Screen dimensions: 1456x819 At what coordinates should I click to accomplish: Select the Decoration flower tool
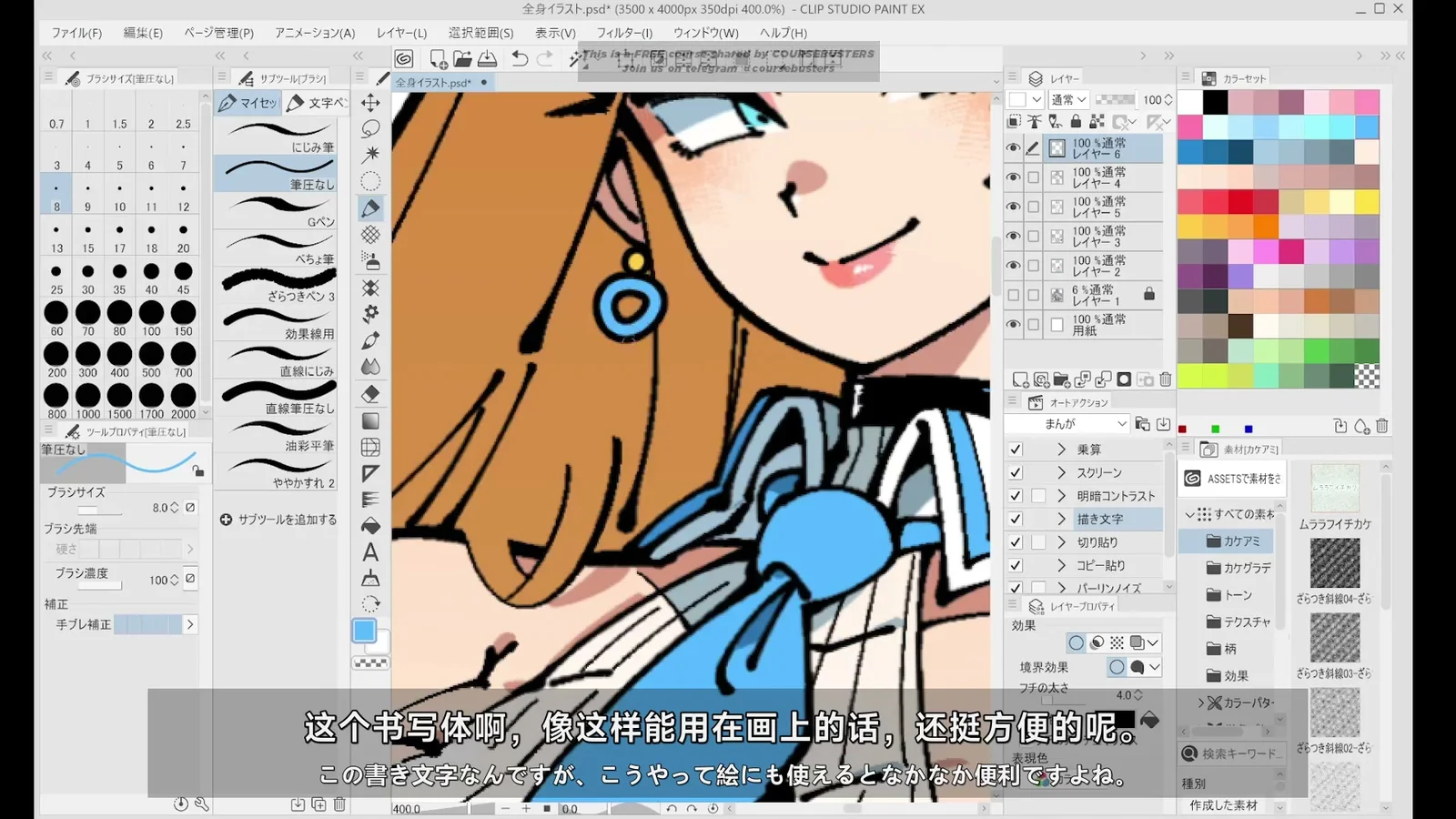[x=370, y=314]
